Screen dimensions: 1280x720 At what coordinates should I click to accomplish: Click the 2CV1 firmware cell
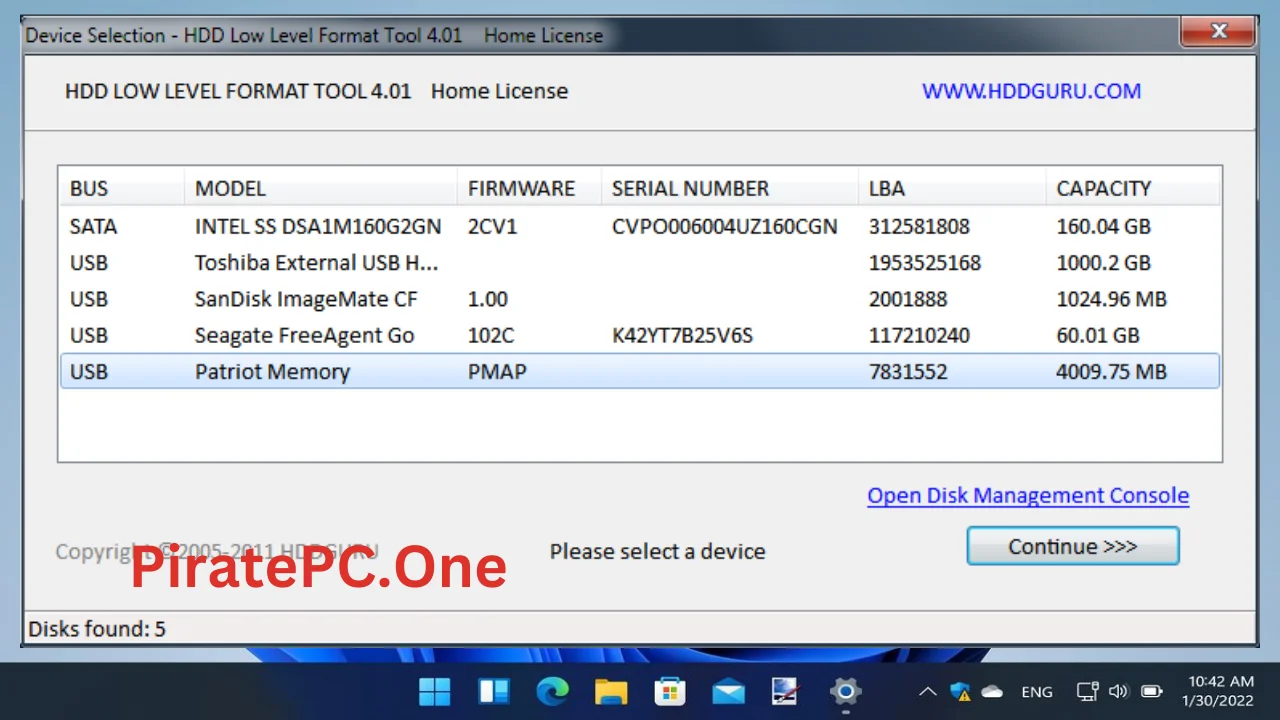tap(492, 226)
